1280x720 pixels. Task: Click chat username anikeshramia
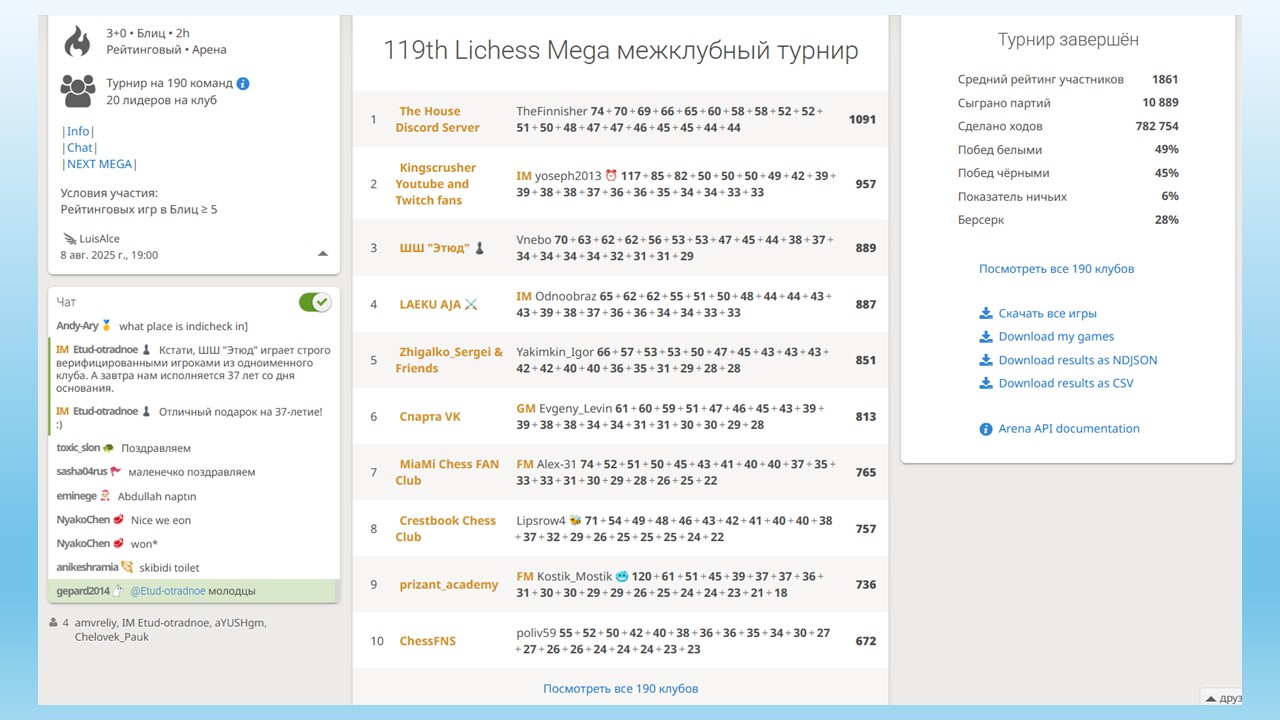pos(88,567)
